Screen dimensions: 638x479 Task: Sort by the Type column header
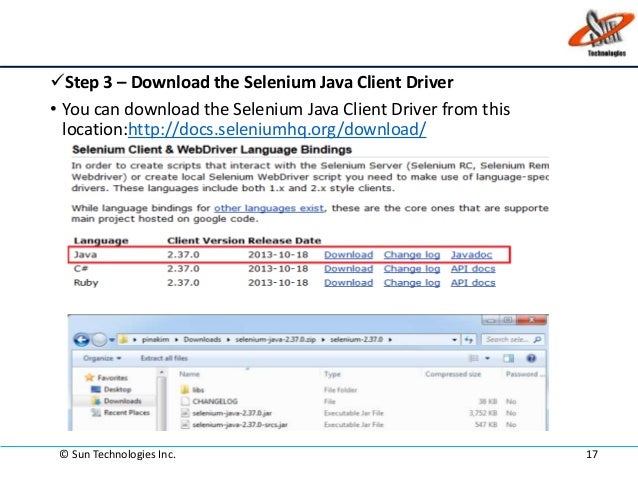tap(332, 374)
